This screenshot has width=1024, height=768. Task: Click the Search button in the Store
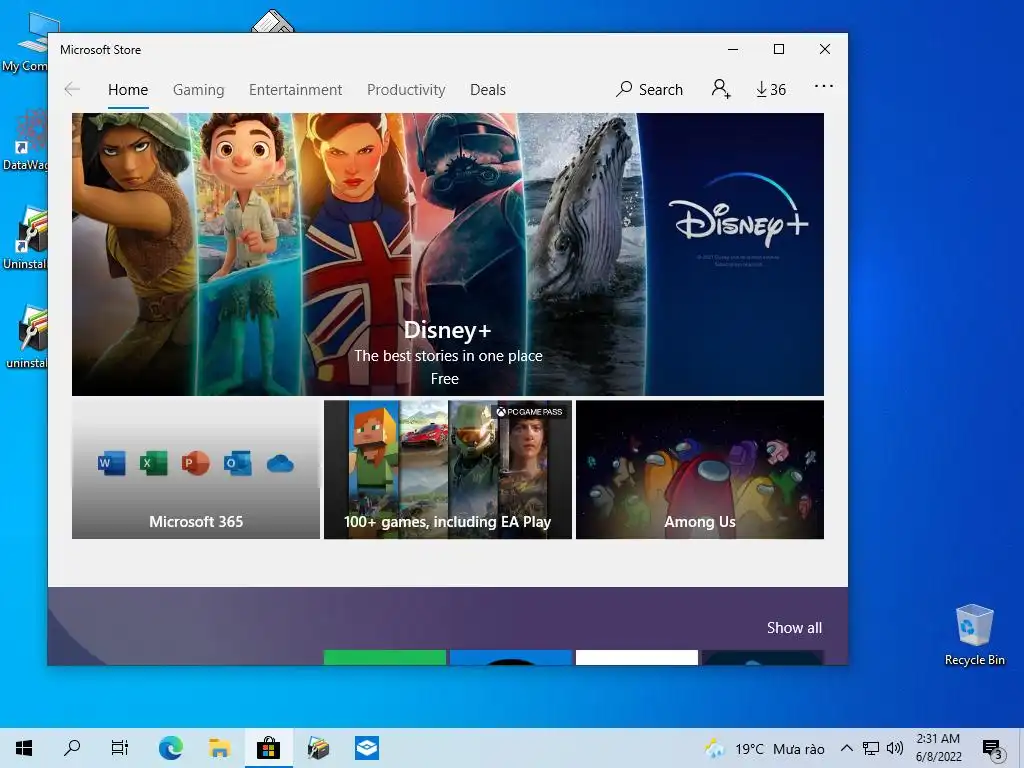point(649,89)
